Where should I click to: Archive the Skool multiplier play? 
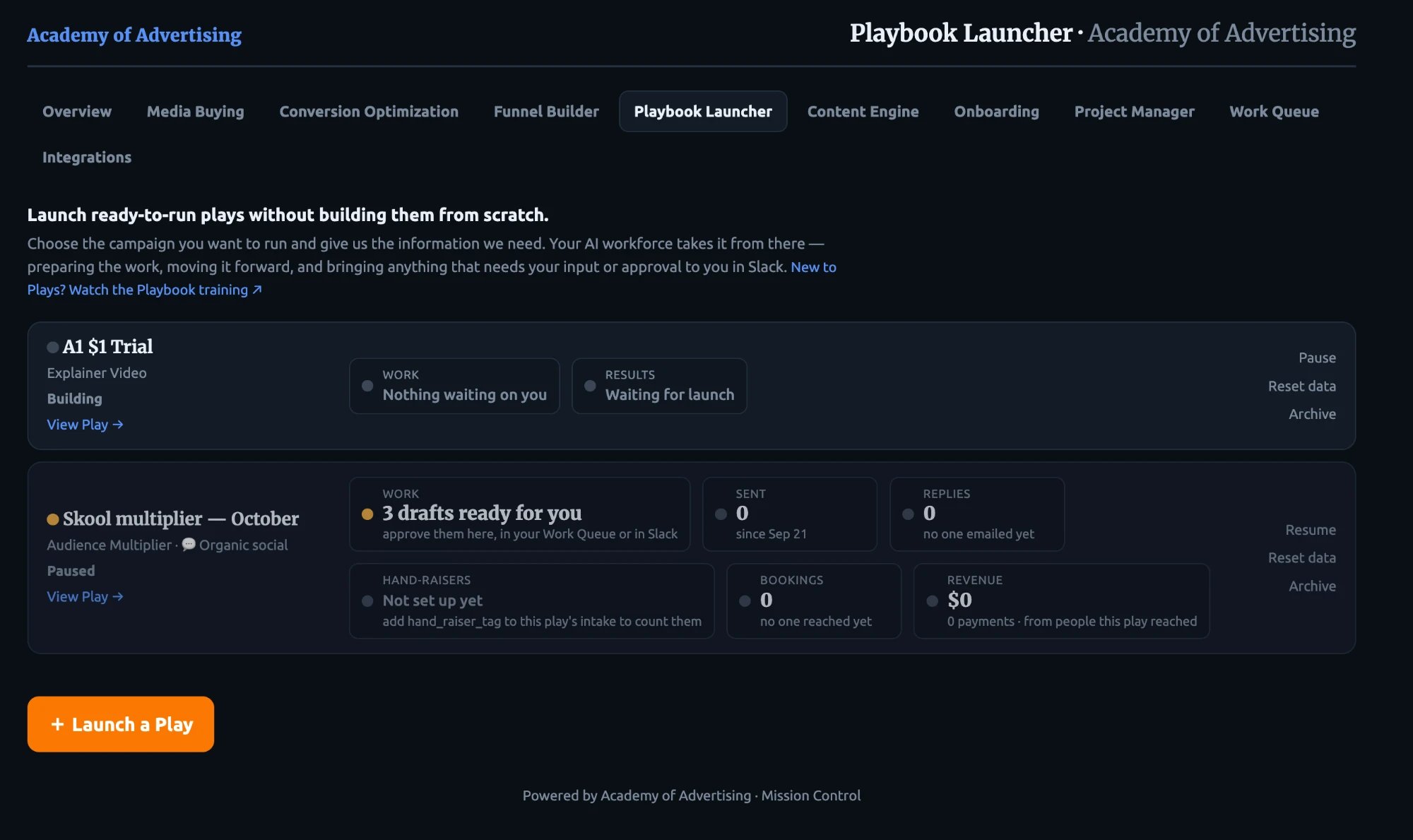[1312, 586]
